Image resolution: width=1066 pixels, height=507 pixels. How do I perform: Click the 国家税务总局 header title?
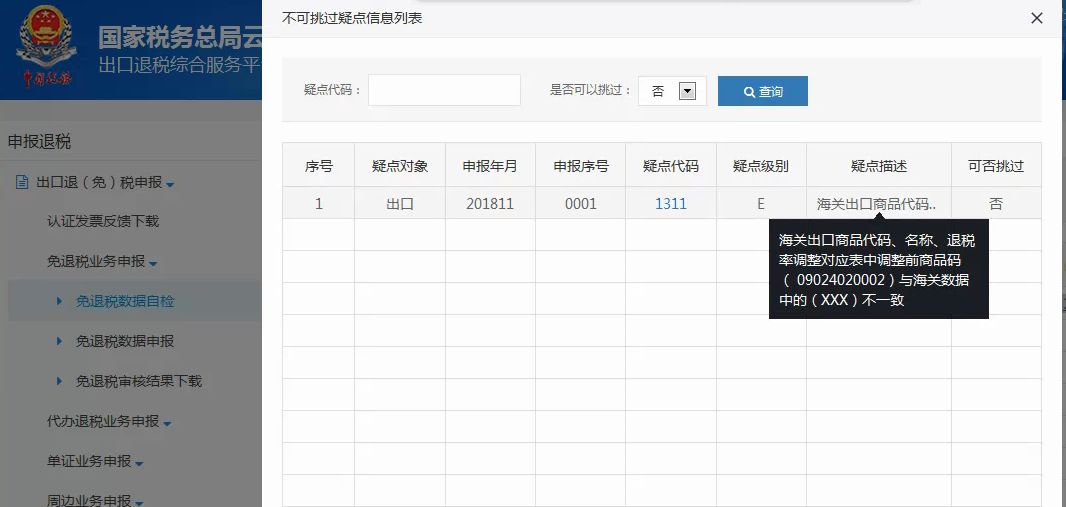pyautogui.click(x=179, y=37)
